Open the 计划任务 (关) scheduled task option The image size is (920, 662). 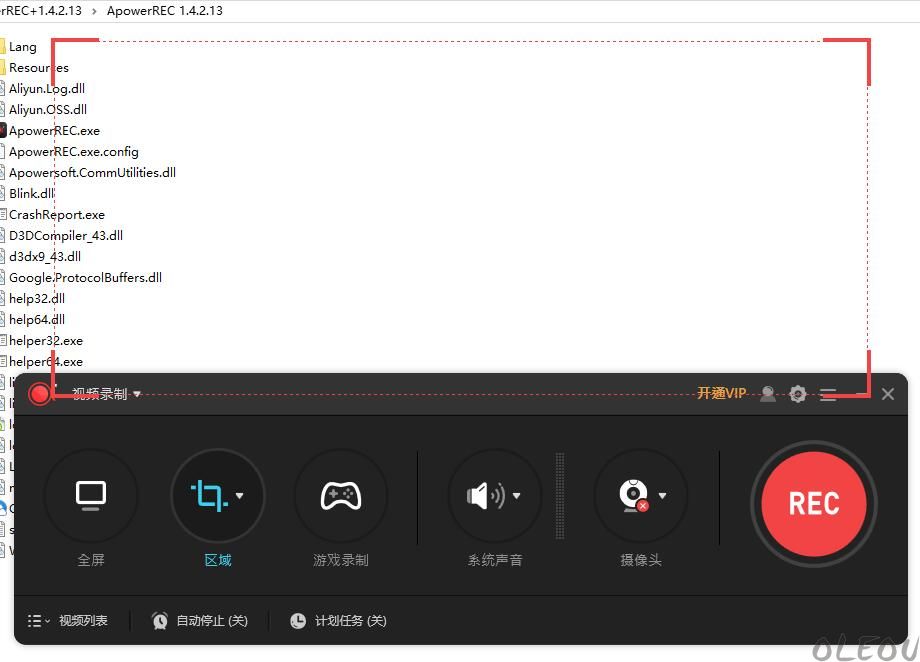350,620
